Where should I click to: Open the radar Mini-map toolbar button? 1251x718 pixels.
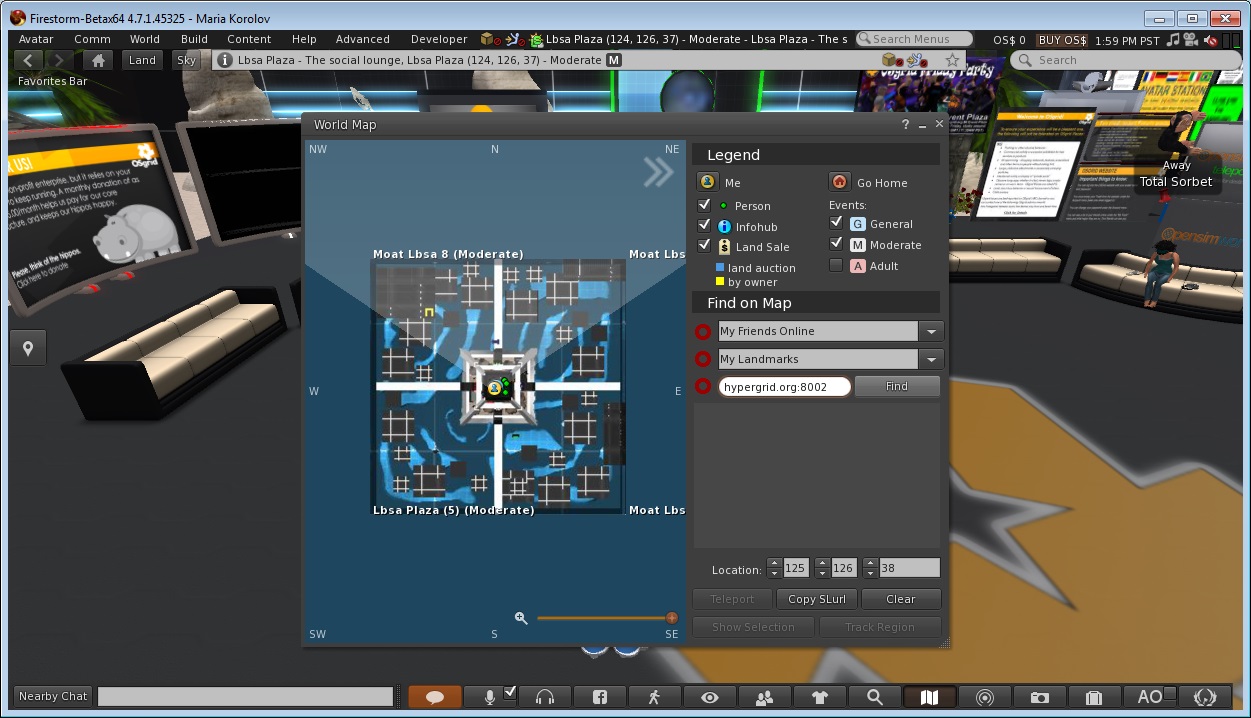tap(985, 697)
